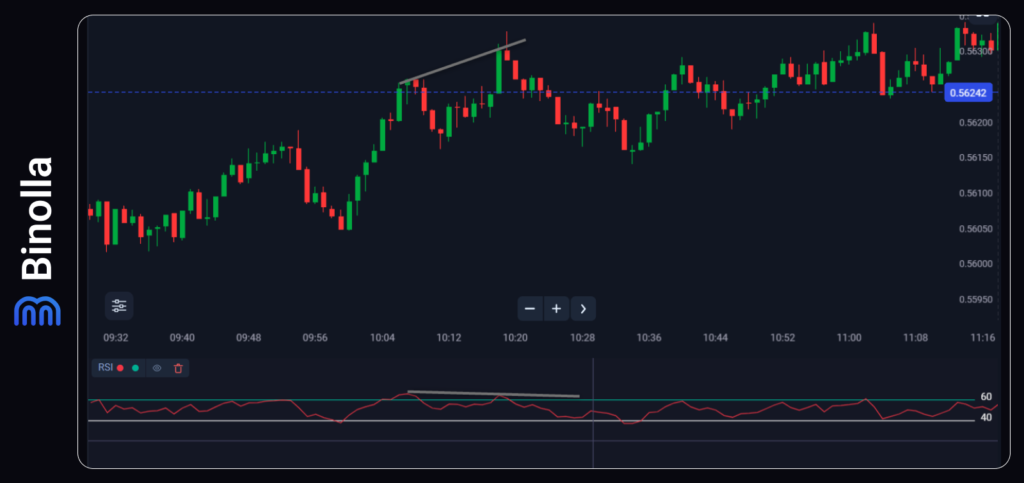The height and width of the screenshot is (483, 1024).
Task: Open chart settings sliders icon
Action: coord(119,305)
